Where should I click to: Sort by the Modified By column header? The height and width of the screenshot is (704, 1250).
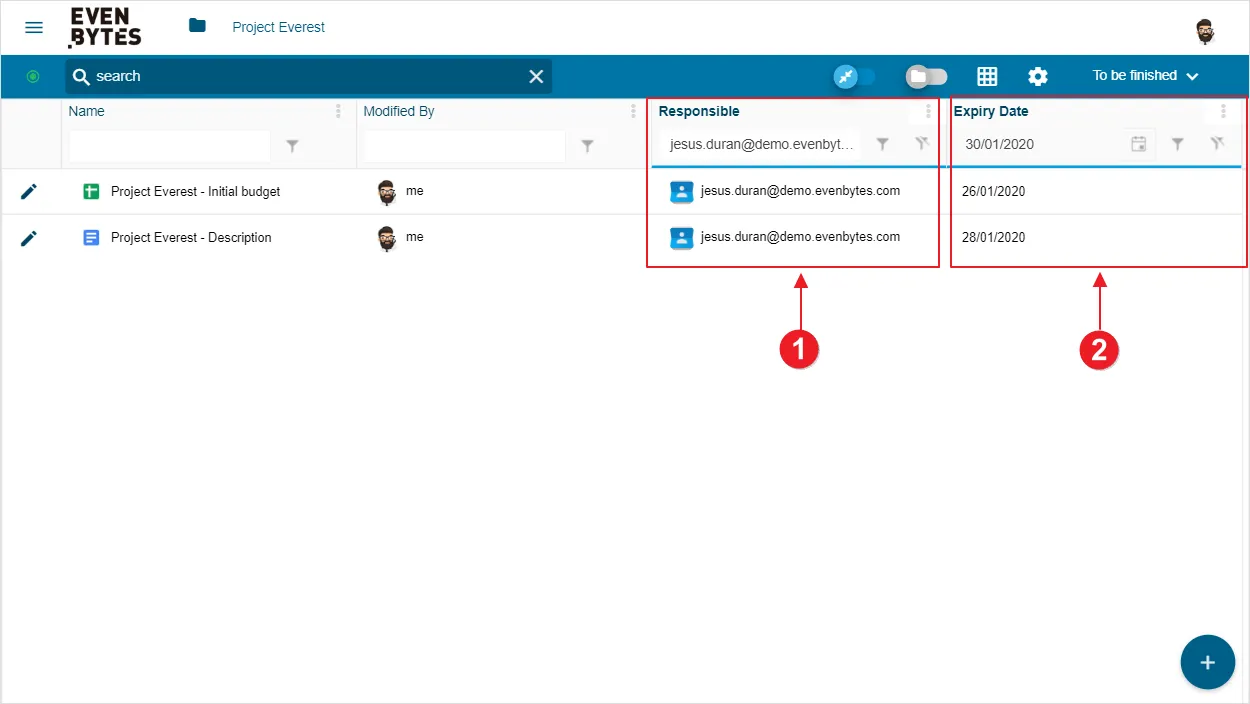click(x=399, y=111)
